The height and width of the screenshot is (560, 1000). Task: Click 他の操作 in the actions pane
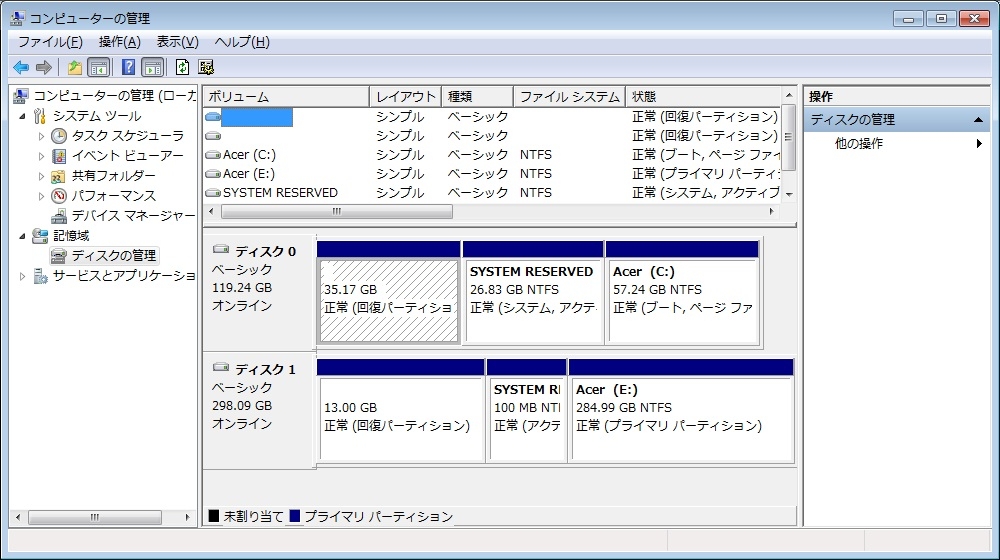tap(859, 144)
